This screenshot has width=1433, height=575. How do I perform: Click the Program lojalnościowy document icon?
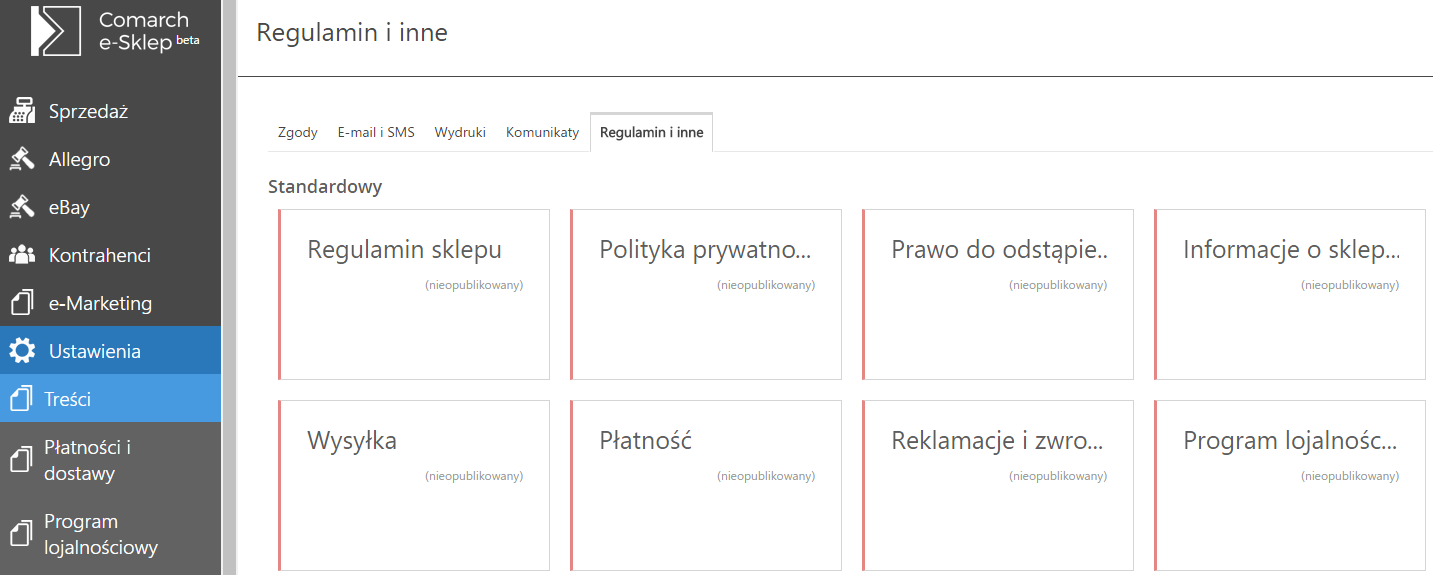pyautogui.click(x=21, y=535)
